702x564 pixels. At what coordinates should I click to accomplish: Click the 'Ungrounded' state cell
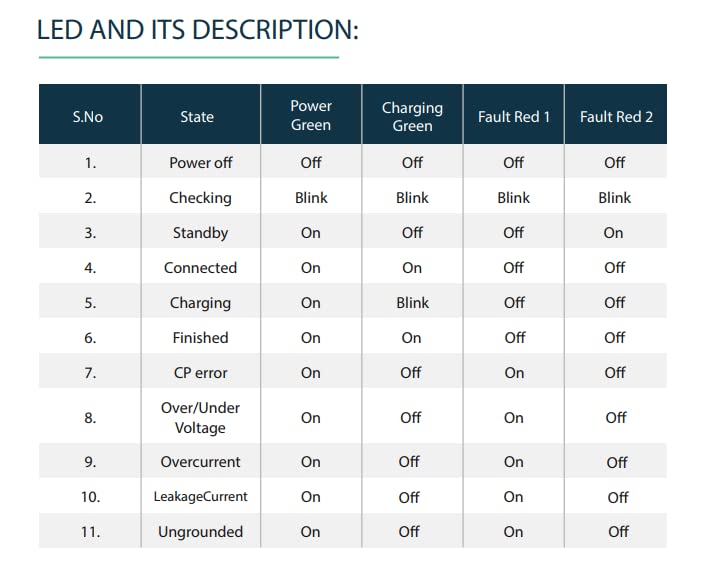(200, 532)
